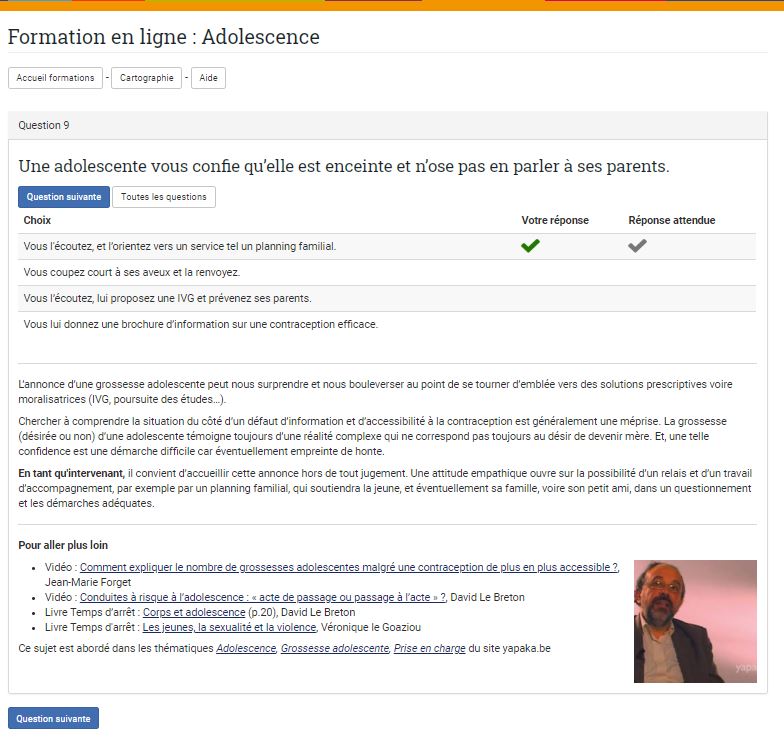Click the 'Pour aller plus loin' heading
Image resolution: width=784 pixels, height=738 pixels.
[x=63, y=545]
